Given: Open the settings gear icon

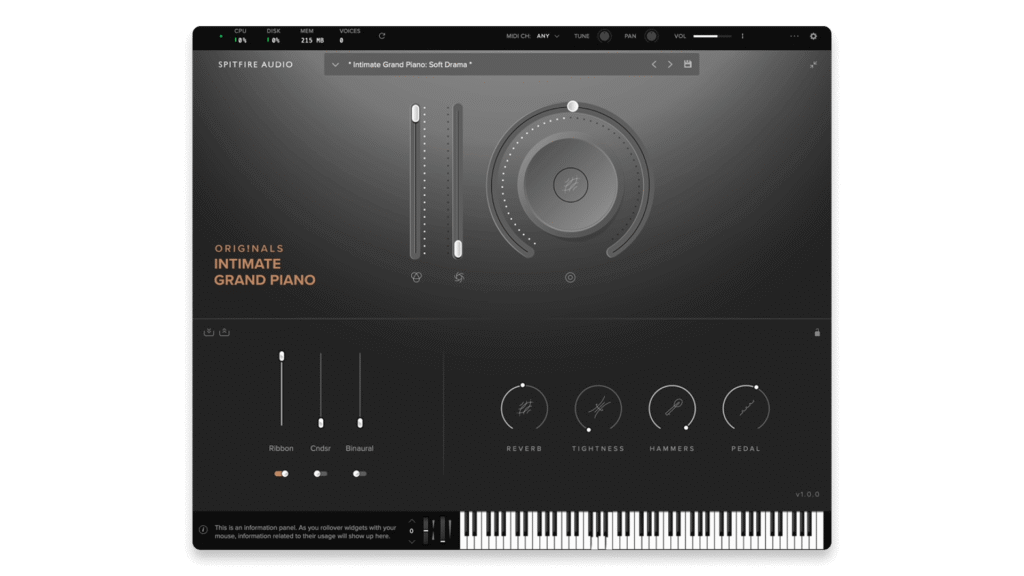Looking at the screenshot, I should pyautogui.click(x=813, y=37).
